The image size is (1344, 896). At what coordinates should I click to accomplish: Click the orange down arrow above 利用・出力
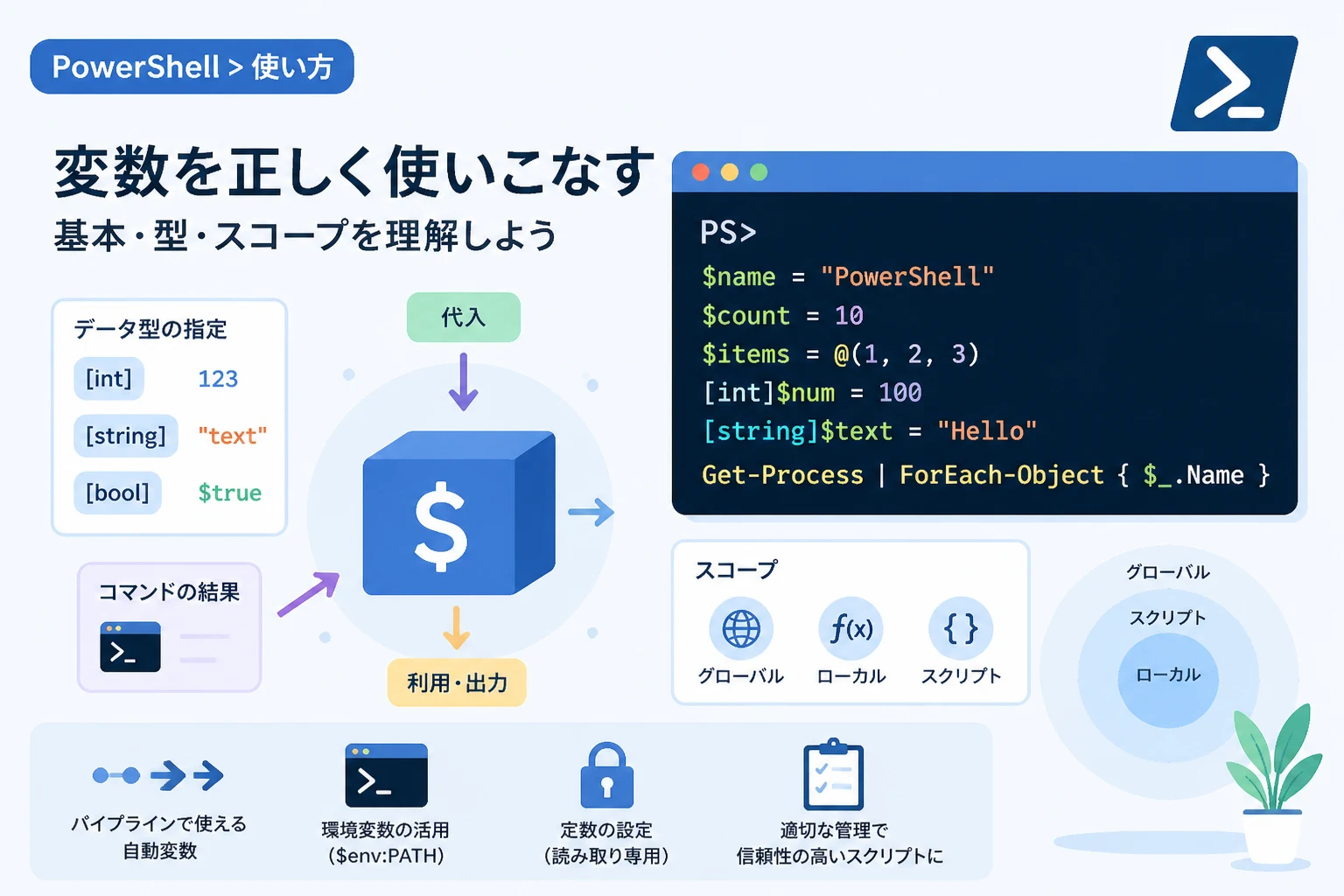(x=456, y=627)
